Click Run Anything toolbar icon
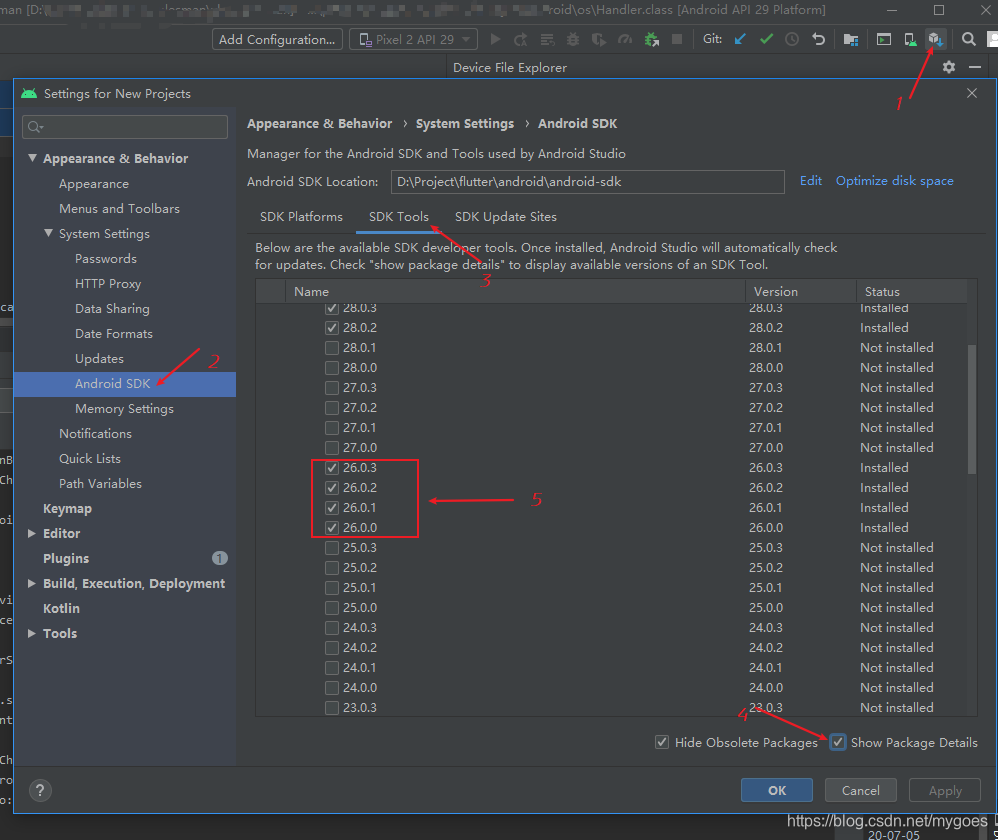998x840 pixels. [x=883, y=39]
